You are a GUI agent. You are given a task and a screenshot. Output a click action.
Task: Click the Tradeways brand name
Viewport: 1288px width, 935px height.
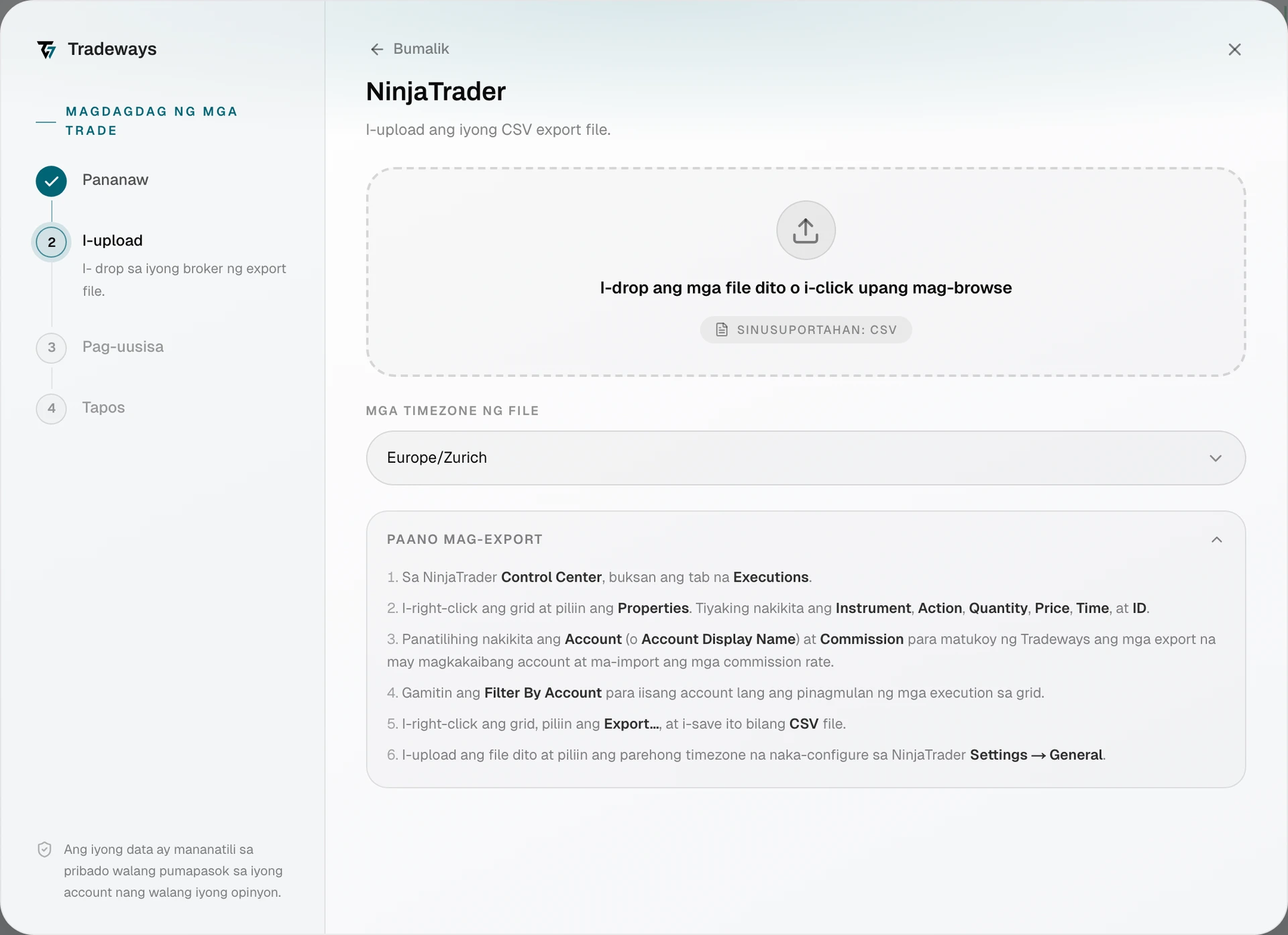click(112, 49)
